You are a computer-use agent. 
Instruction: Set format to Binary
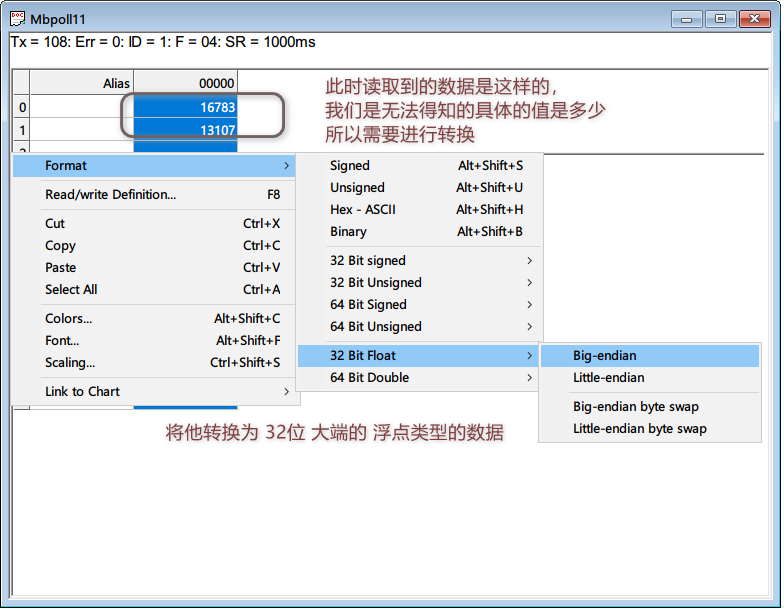419,232
